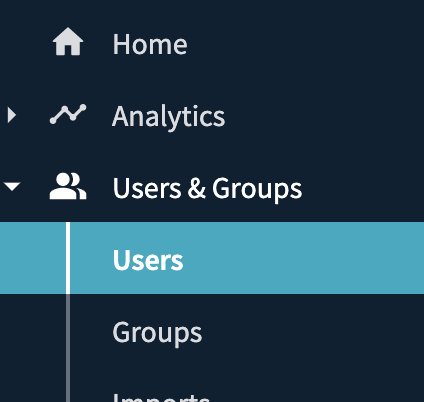Click the Users & Groups people icon
Screen dimensions: 424x402
[68, 186]
